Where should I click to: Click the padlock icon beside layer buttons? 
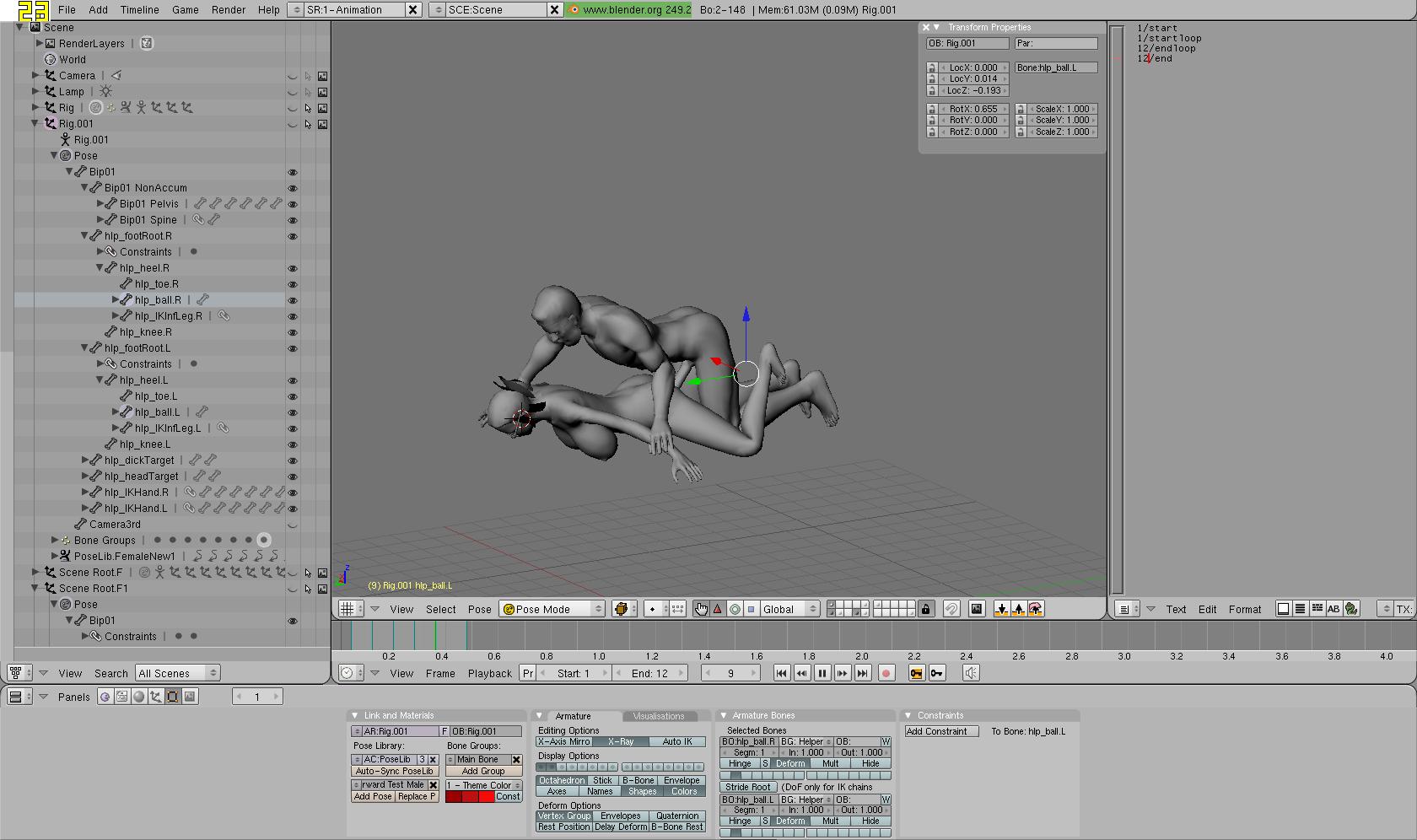926,609
